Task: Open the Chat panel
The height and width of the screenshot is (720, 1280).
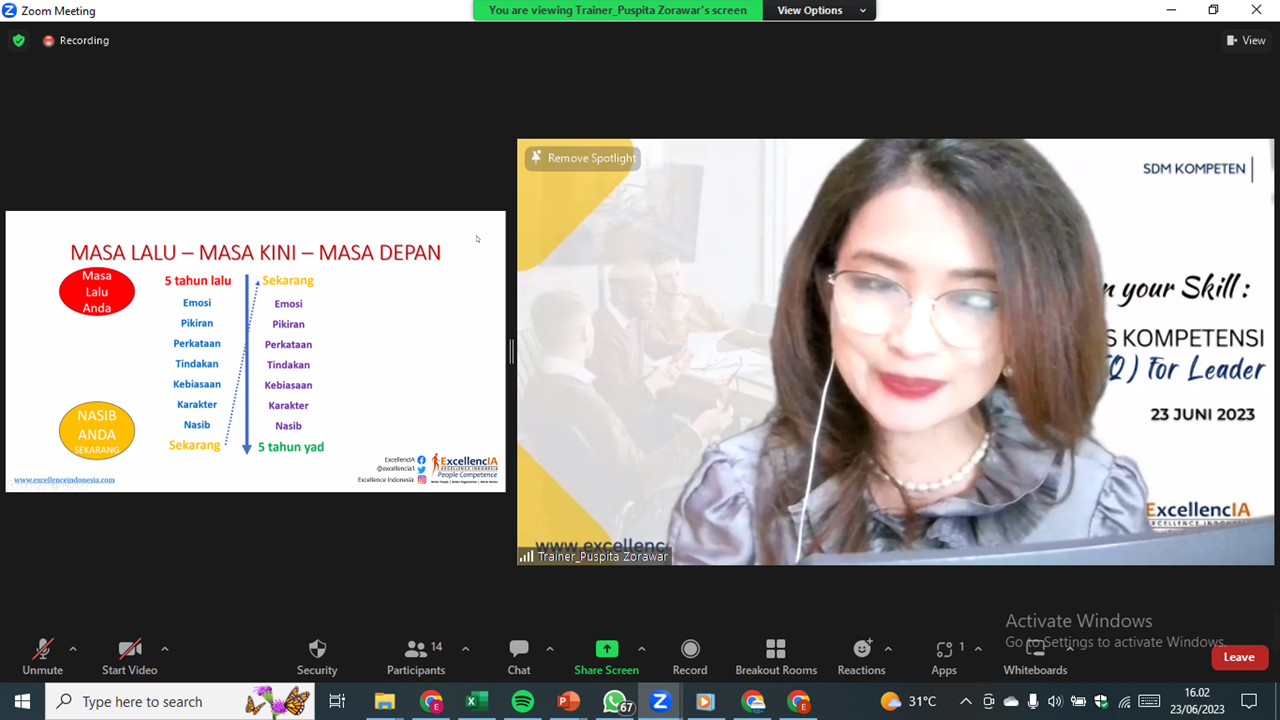Action: coord(519,656)
